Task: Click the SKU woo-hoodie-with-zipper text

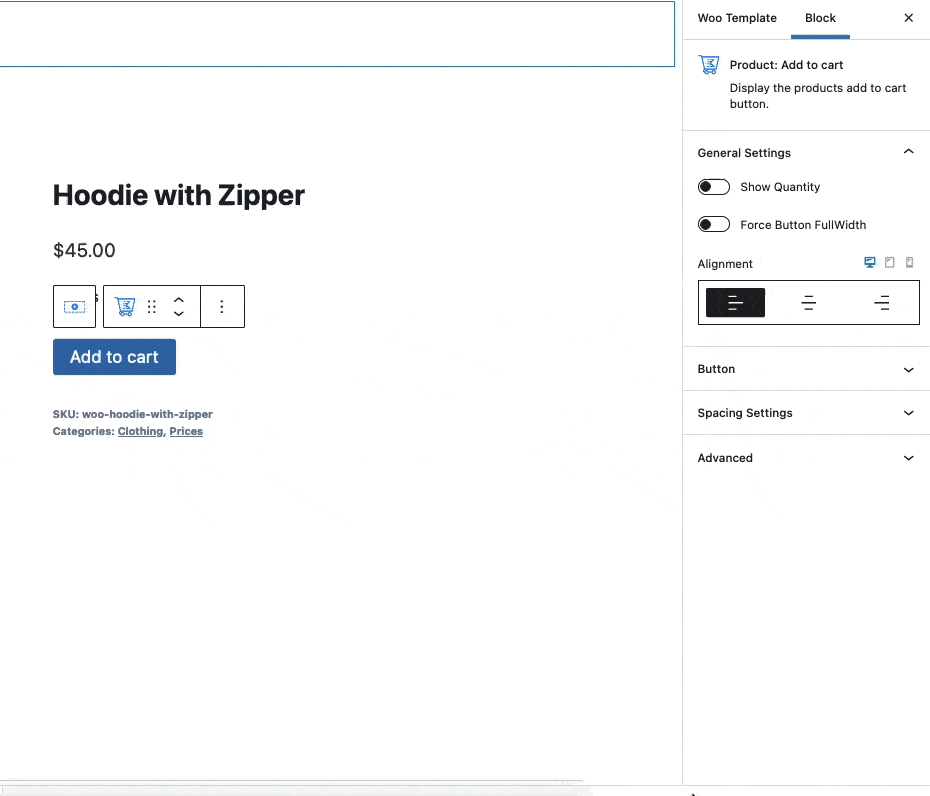Action: coord(132,414)
